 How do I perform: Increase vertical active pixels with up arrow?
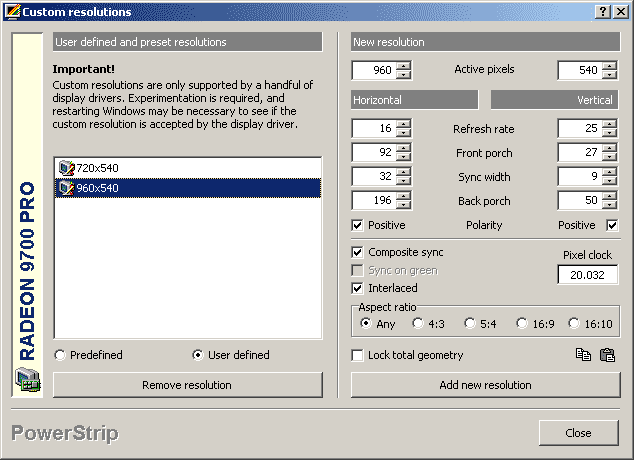pos(609,66)
